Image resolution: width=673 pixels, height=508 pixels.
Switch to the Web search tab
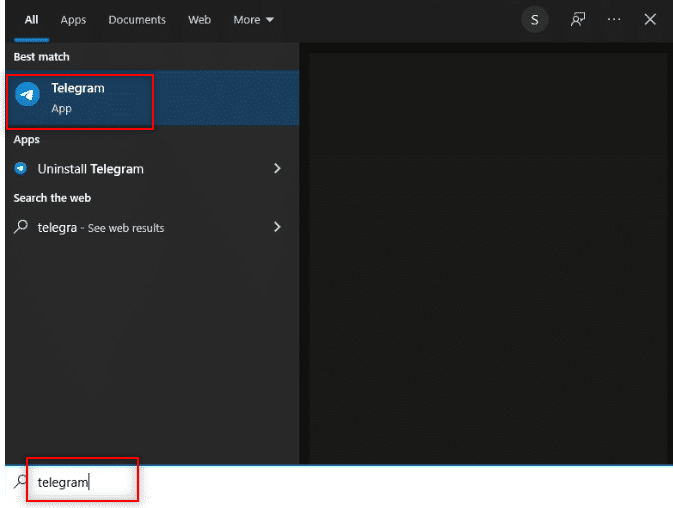199,20
